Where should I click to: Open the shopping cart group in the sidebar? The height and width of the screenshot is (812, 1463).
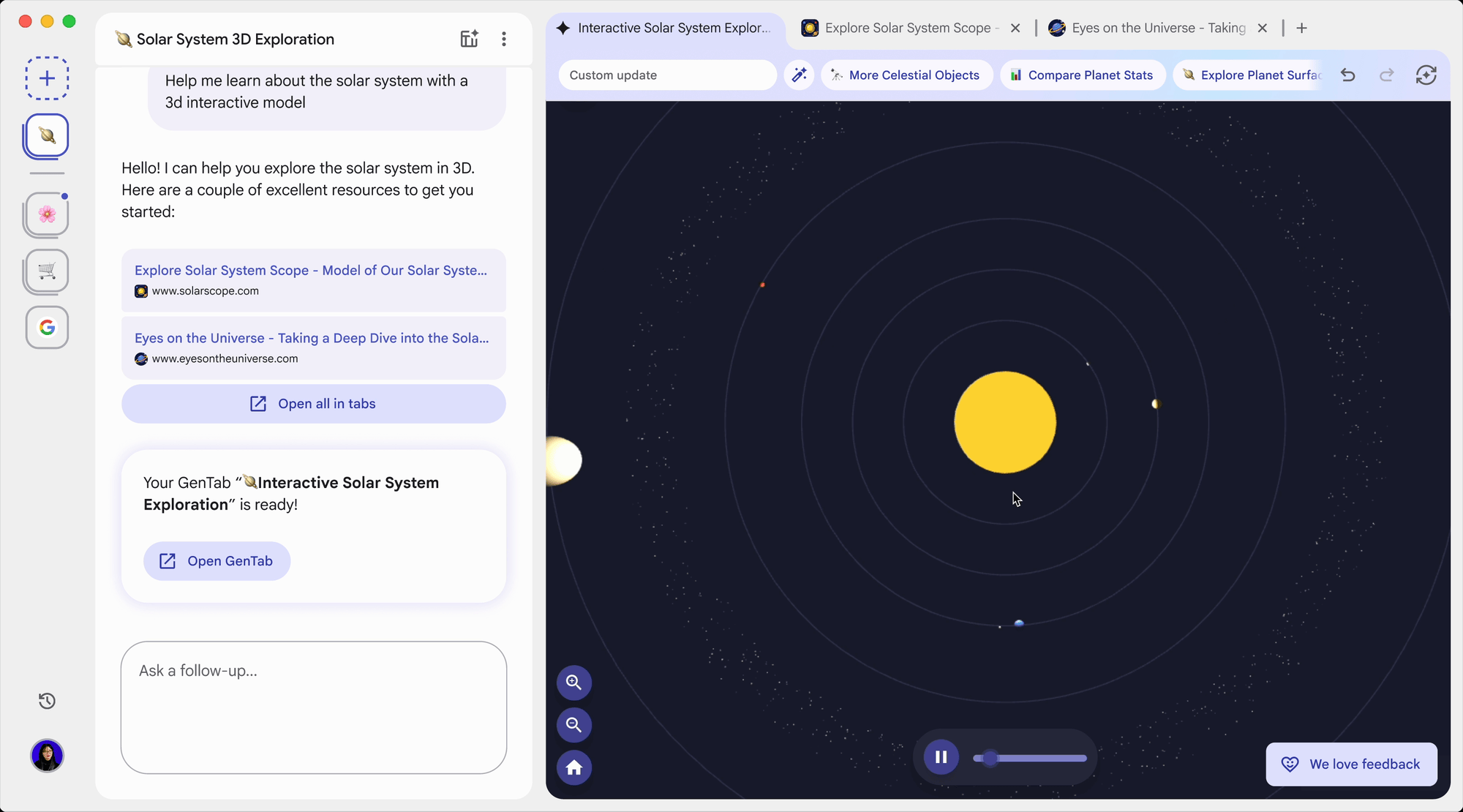tap(46, 271)
